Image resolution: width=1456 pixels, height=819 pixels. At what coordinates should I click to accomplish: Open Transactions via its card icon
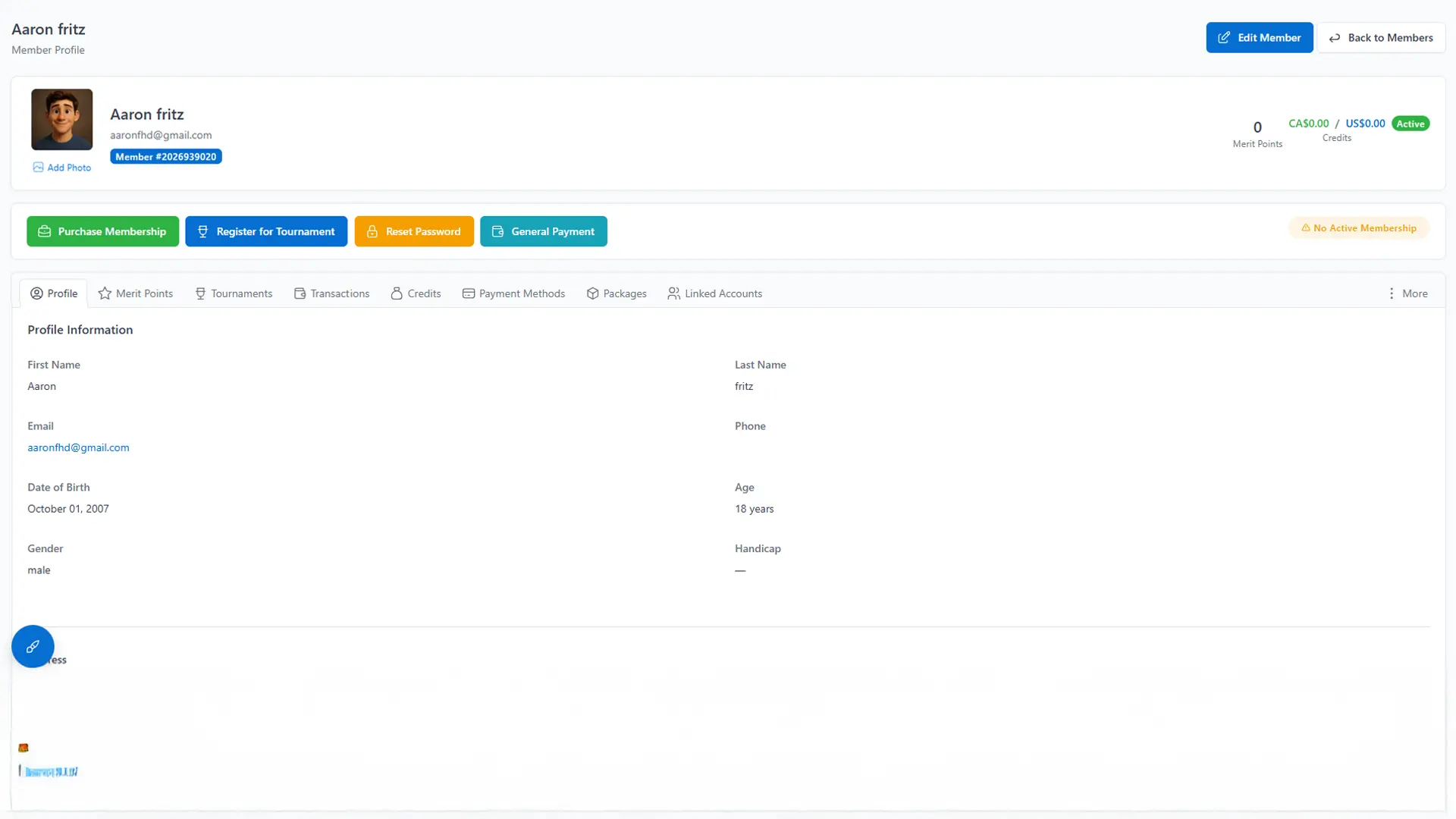pyautogui.click(x=300, y=293)
